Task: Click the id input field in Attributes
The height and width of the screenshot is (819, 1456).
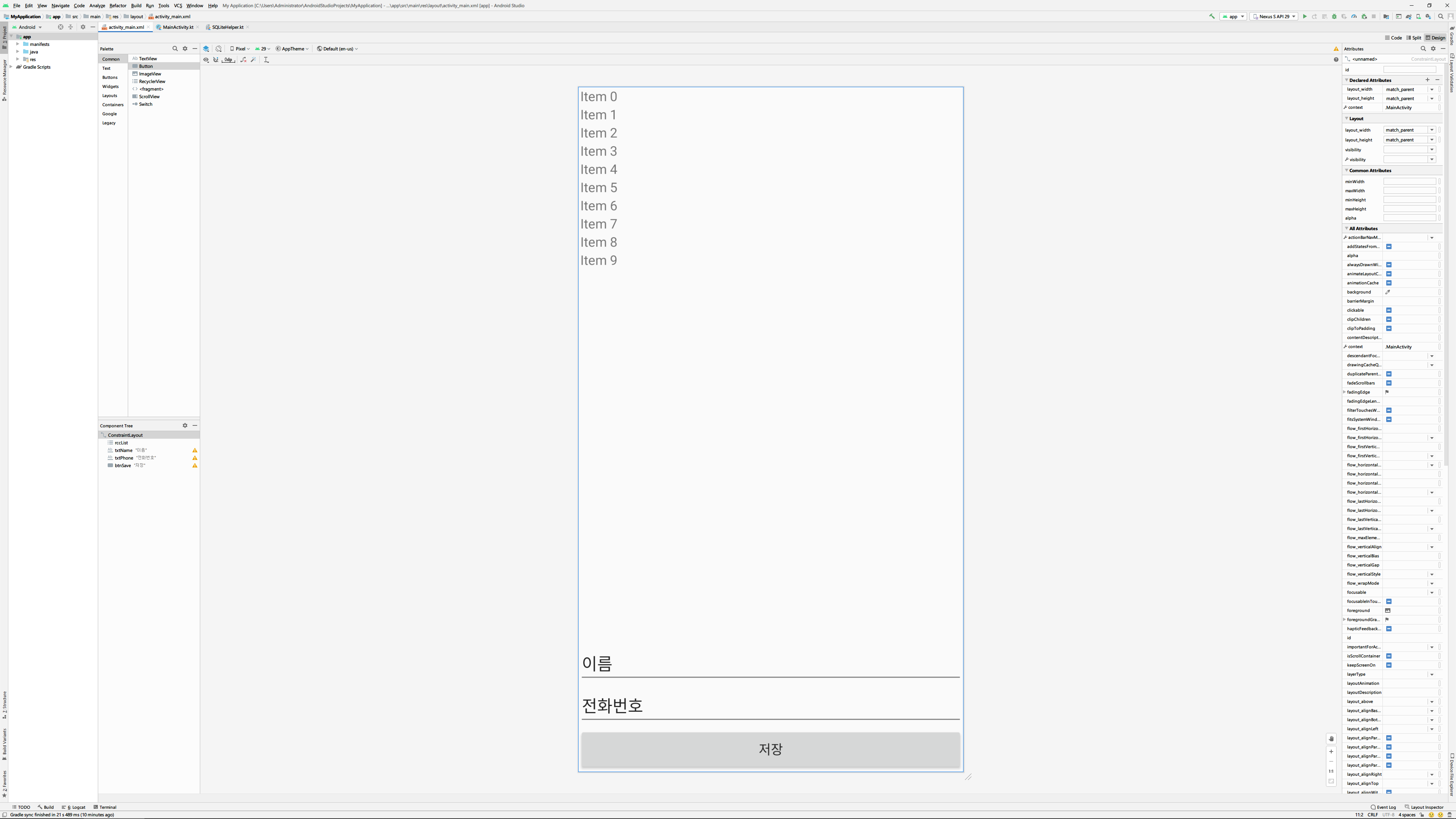Action: [x=1409, y=69]
